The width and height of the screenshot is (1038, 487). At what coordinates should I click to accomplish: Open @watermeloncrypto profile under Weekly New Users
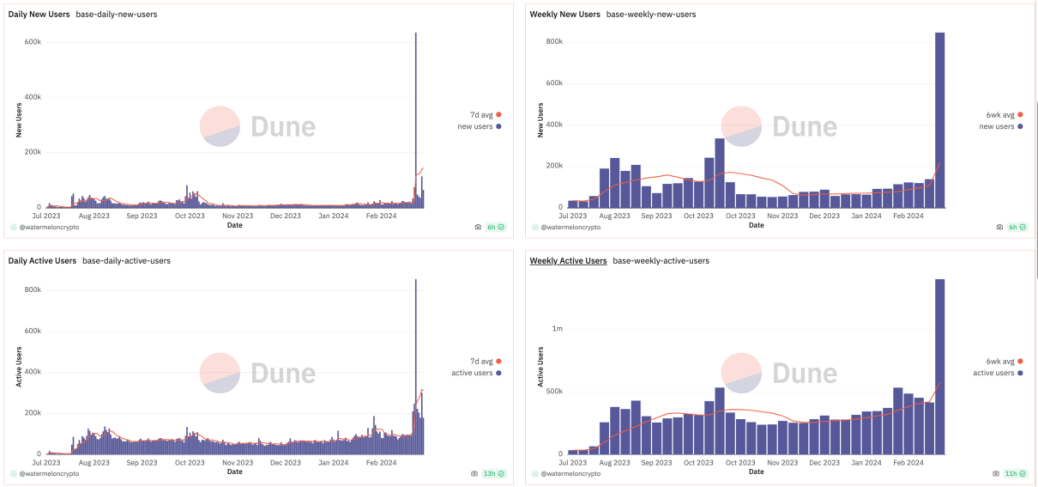pos(571,227)
